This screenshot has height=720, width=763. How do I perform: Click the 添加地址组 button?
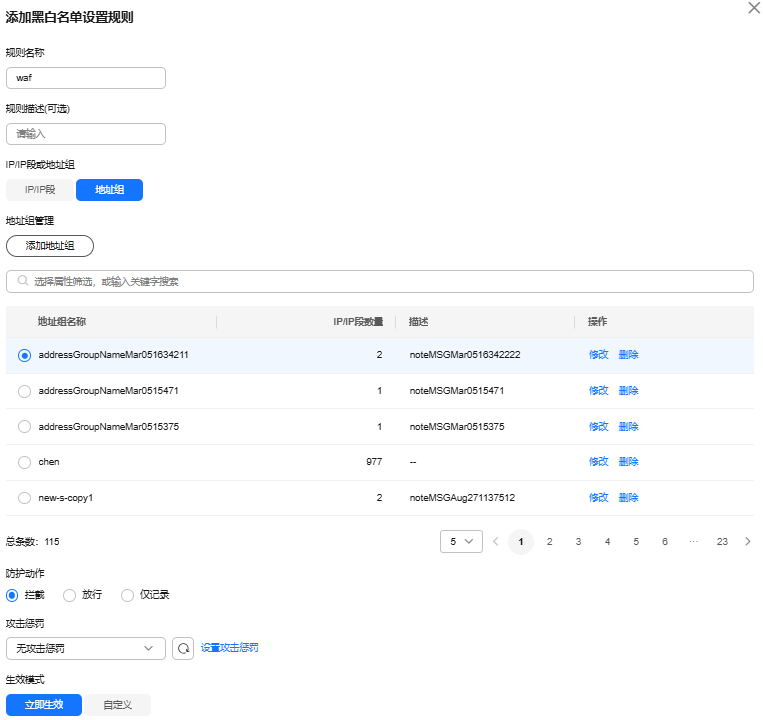[50, 246]
